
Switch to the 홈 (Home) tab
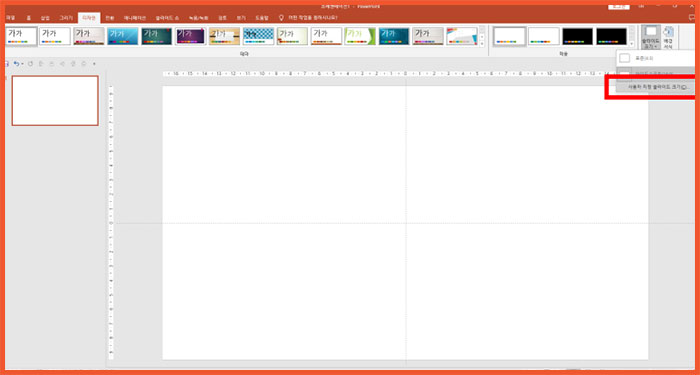click(x=29, y=18)
